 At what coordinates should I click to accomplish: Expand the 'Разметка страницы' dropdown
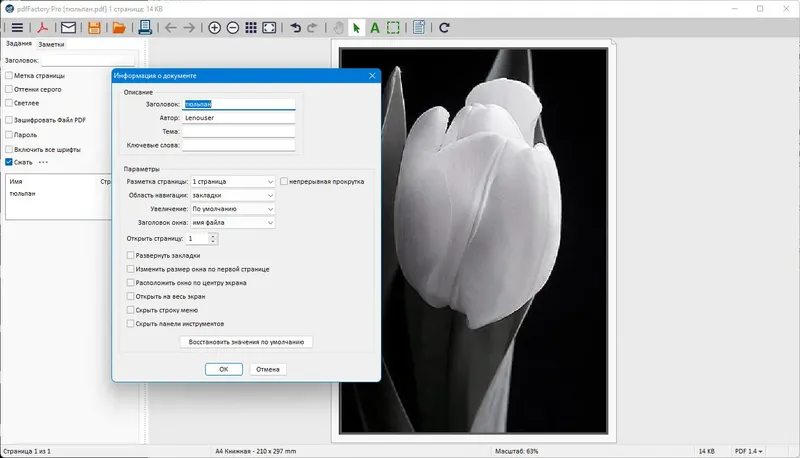(232, 182)
